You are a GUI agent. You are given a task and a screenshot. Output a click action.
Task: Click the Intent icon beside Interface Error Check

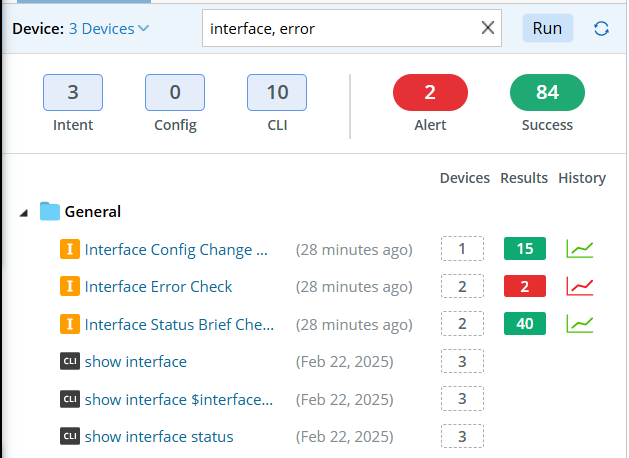[x=69, y=287]
